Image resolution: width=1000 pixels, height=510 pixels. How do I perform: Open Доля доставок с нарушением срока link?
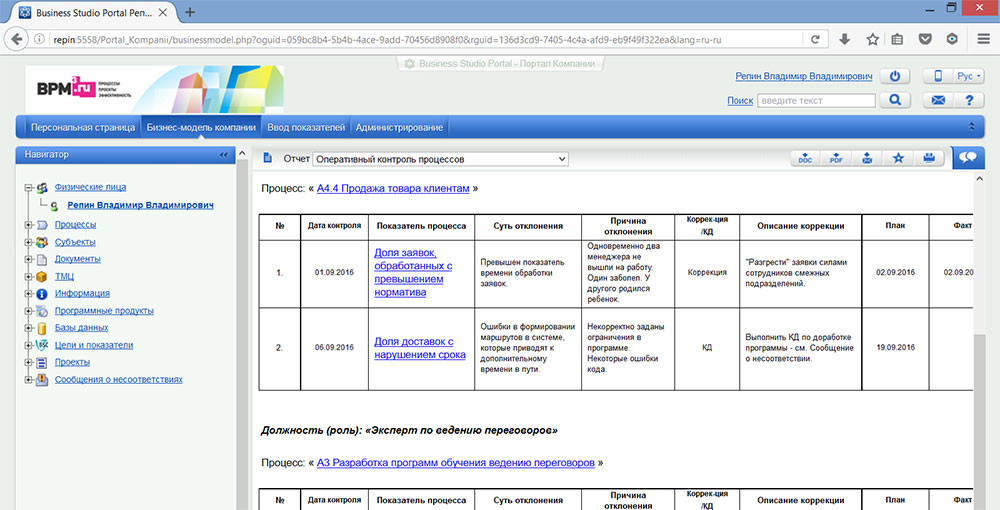click(x=419, y=348)
